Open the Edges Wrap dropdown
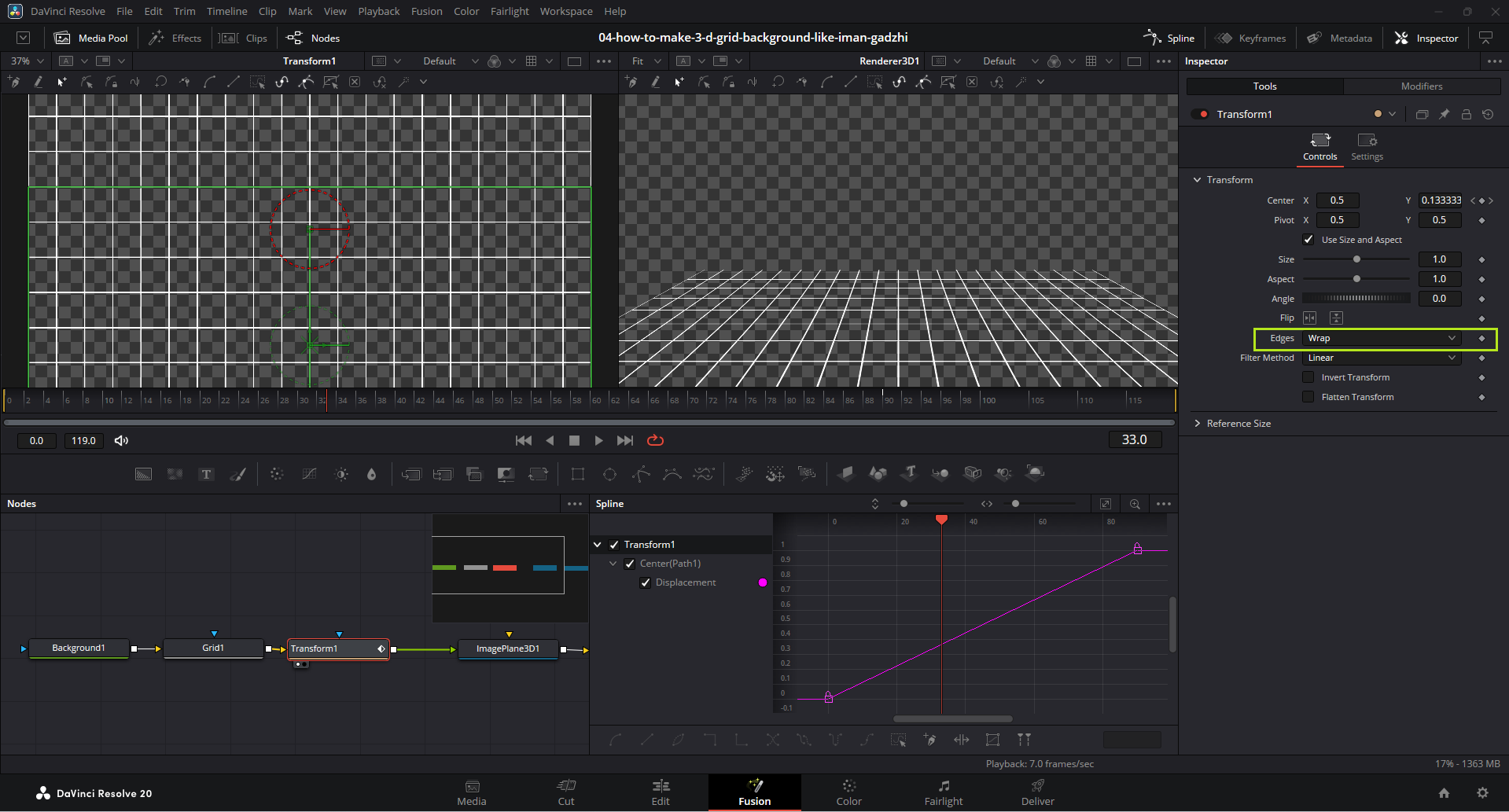This screenshot has height=812, width=1509. pos(1381,338)
